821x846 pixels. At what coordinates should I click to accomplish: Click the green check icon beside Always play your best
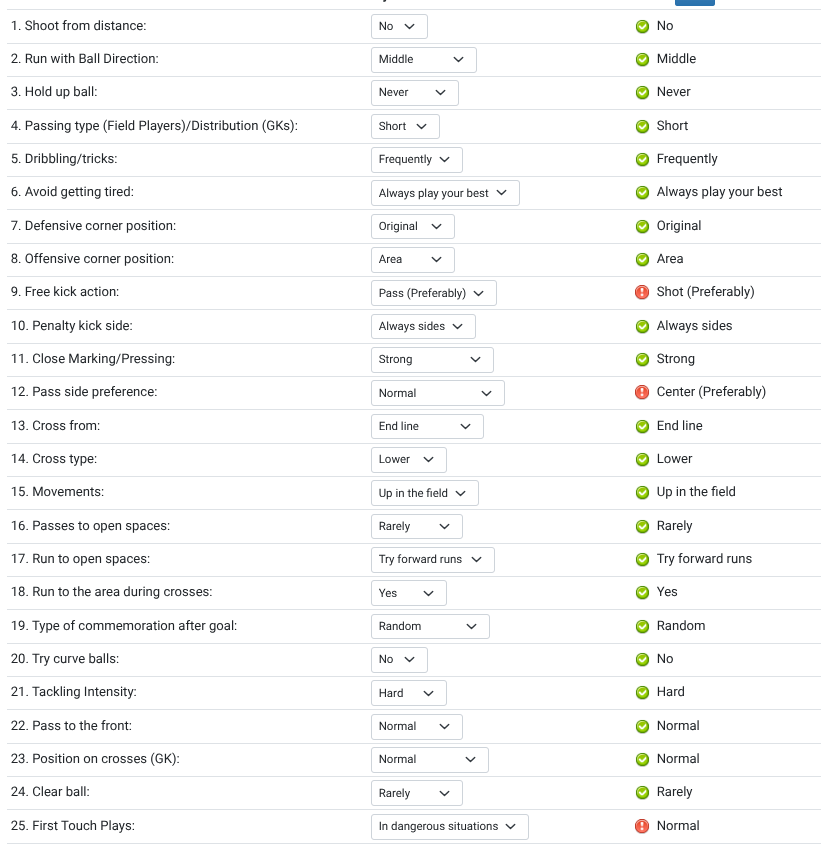click(x=642, y=193)
